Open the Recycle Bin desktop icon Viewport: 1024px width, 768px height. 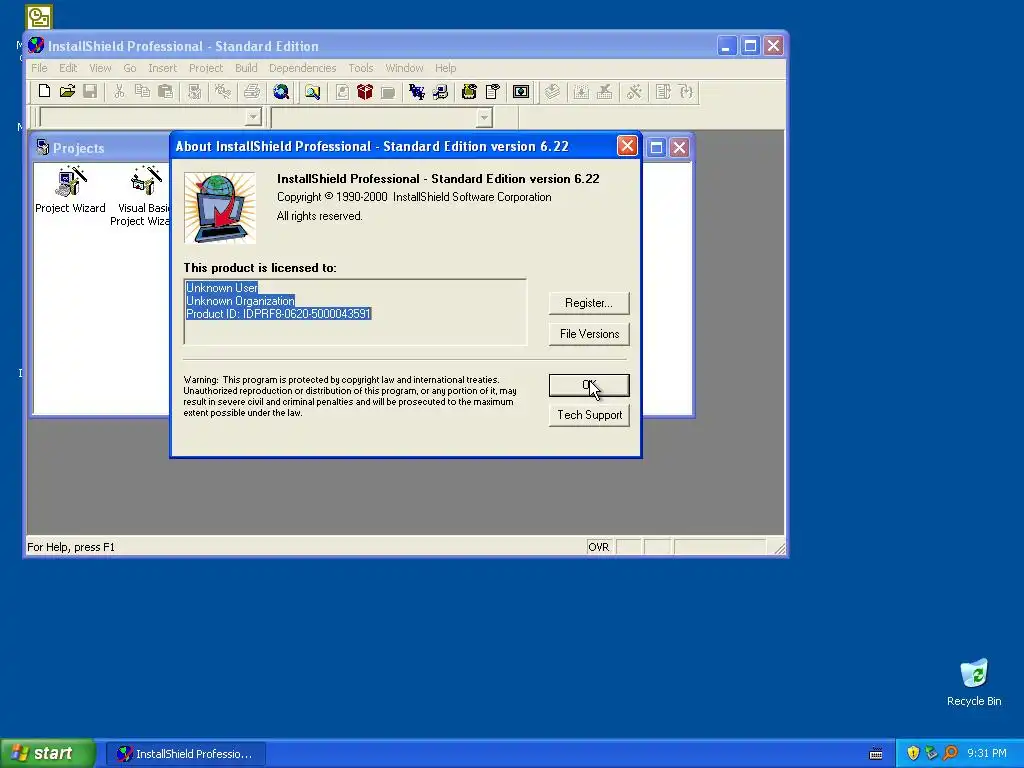point(974,682)
